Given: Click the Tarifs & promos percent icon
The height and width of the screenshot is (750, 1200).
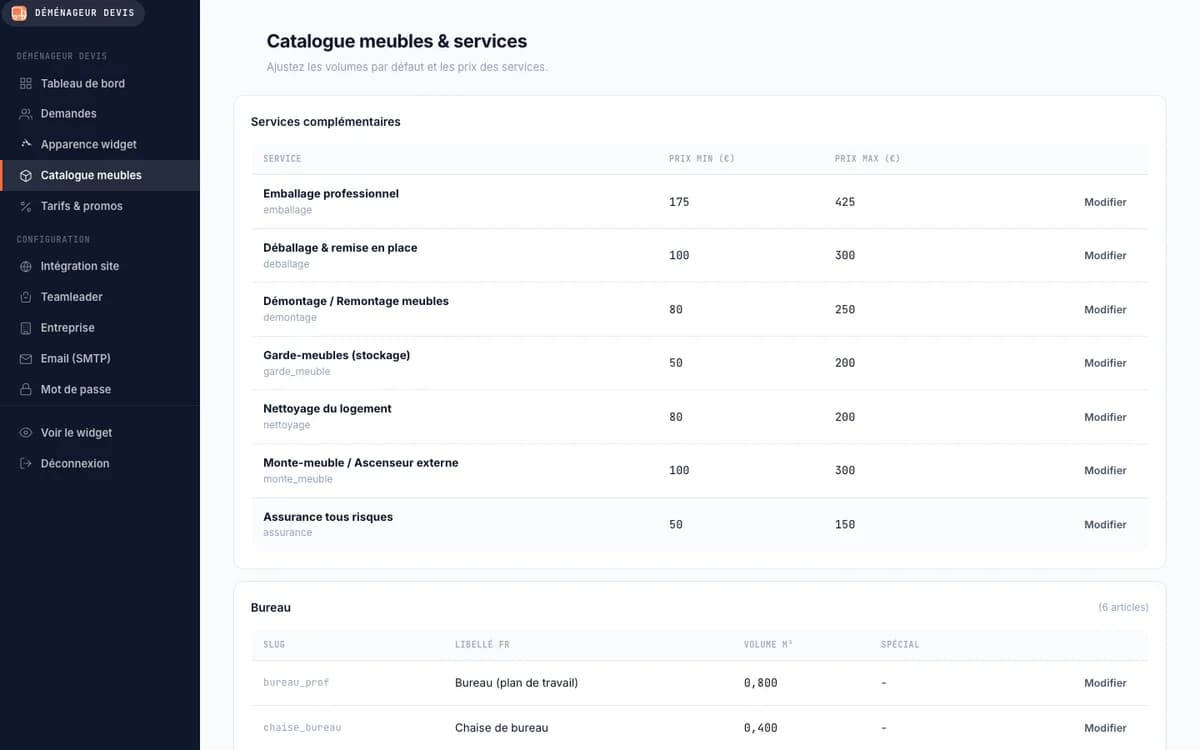Looking at the screenshot, I should (26, 206).
